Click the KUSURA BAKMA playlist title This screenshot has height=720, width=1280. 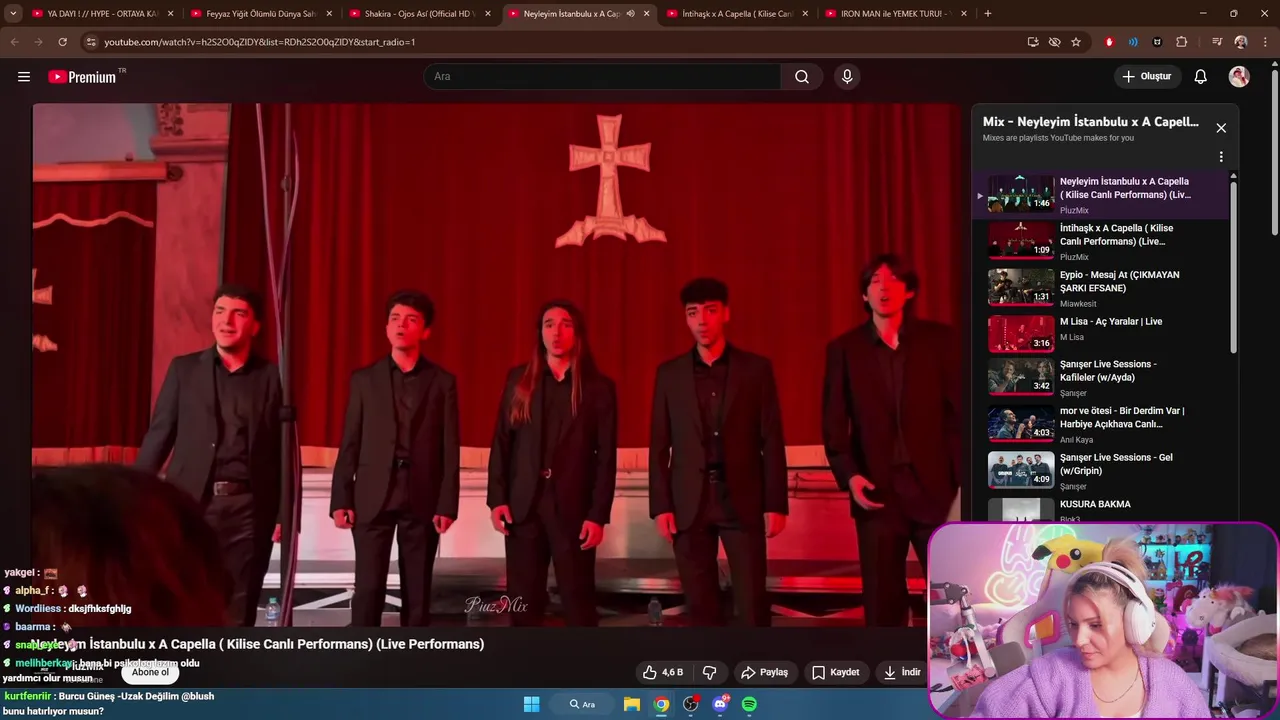pyautogui.click(x=1095, y=504)
